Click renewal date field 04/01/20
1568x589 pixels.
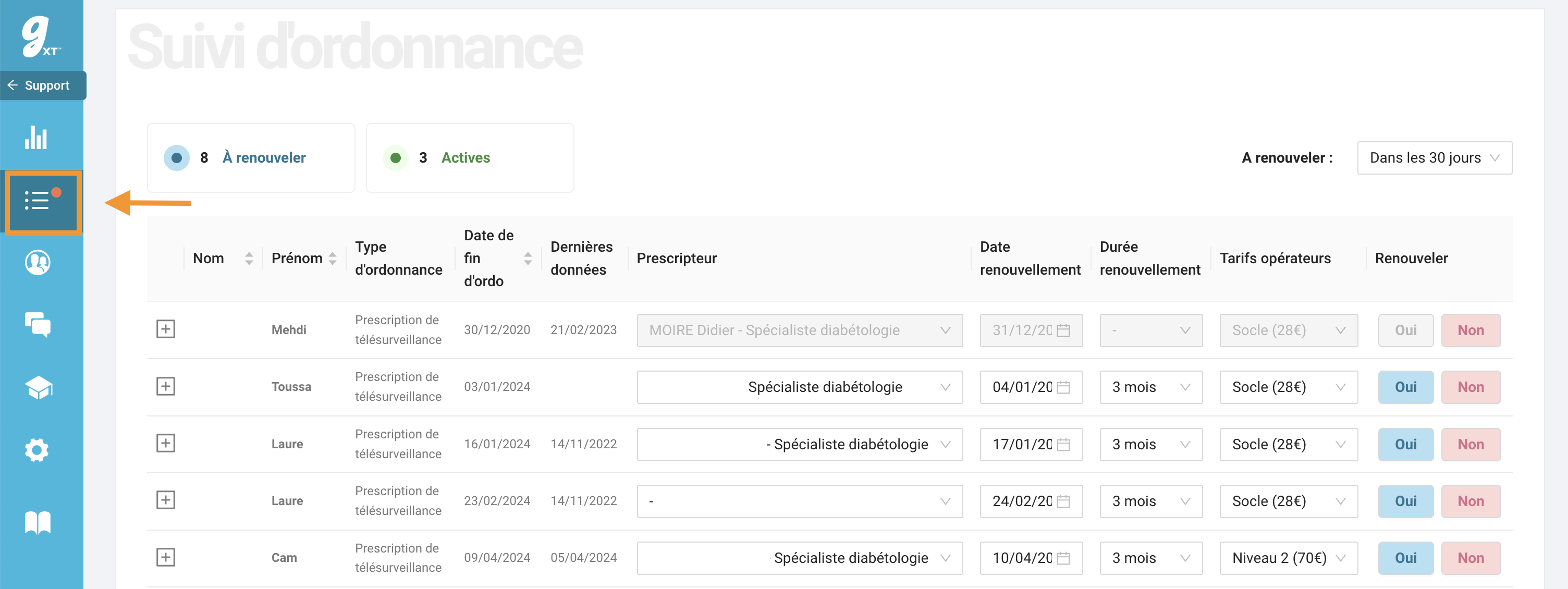1031,388
